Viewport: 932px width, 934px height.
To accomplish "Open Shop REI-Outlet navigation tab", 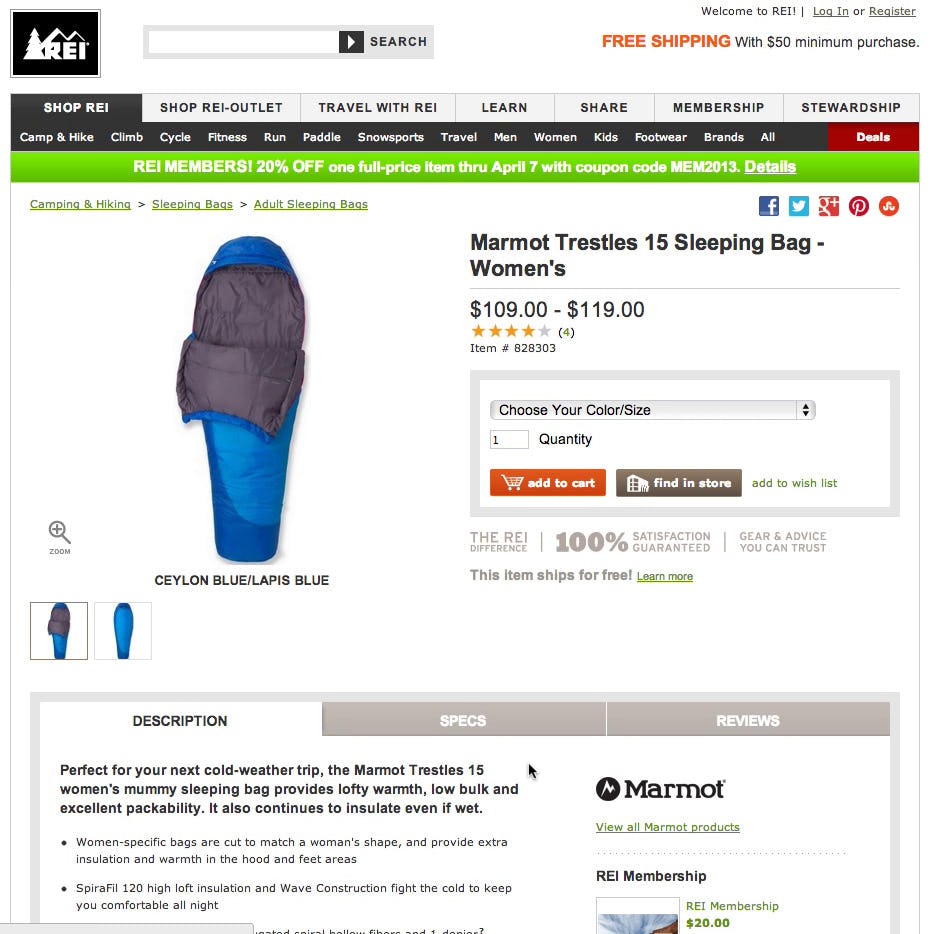I will coord(221,108).
